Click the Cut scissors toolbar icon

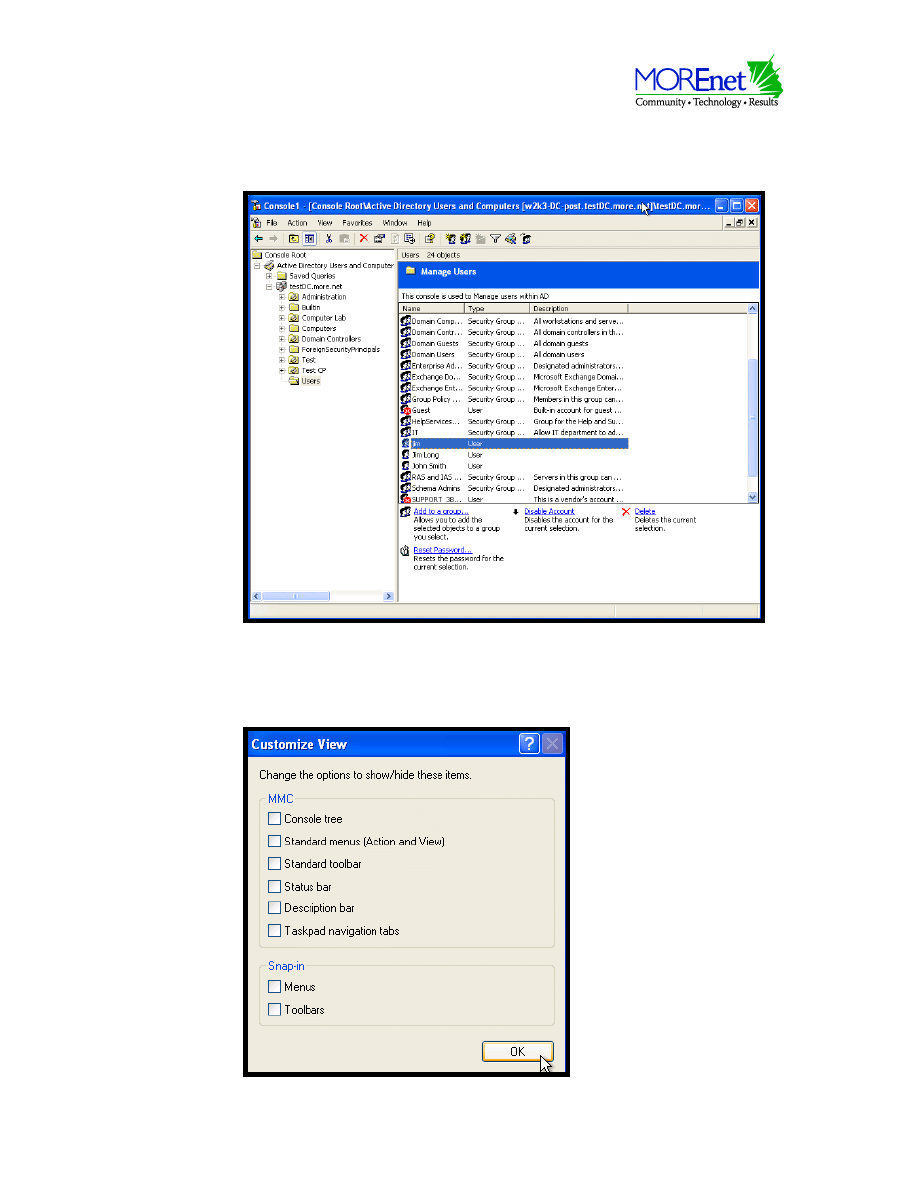click(328, 239)
